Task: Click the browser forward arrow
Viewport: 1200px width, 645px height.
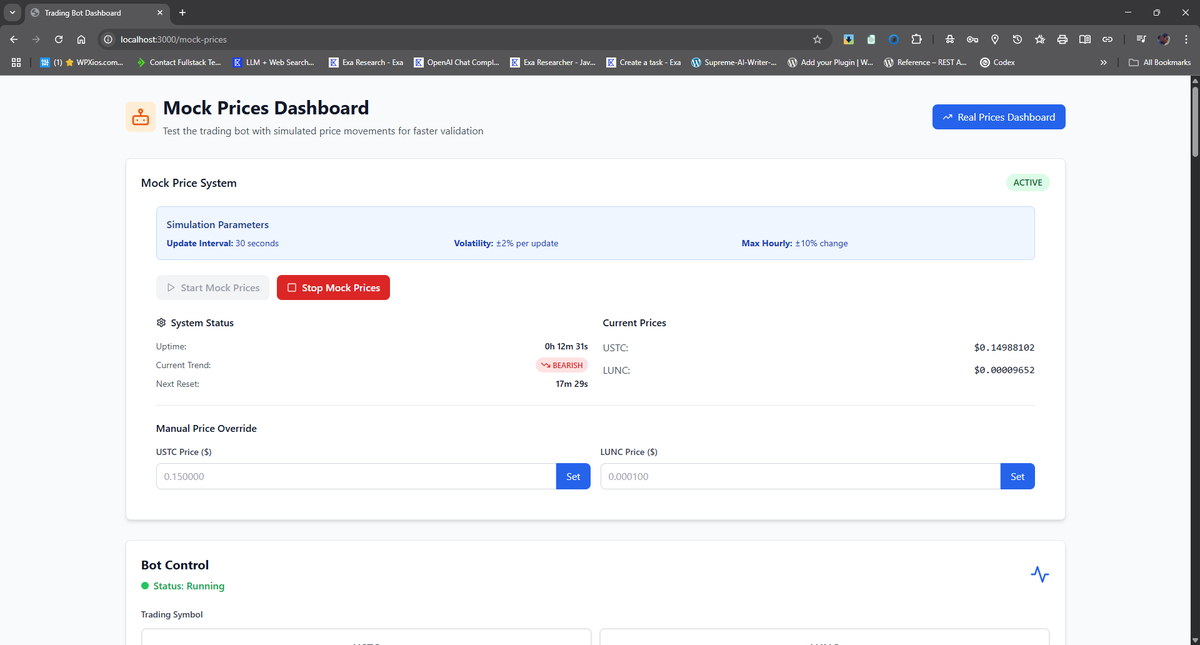Action: [37, 39]
